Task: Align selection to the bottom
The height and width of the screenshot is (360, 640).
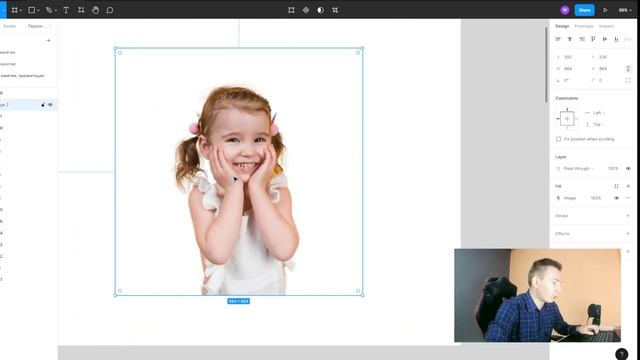Action: [616, 39]
